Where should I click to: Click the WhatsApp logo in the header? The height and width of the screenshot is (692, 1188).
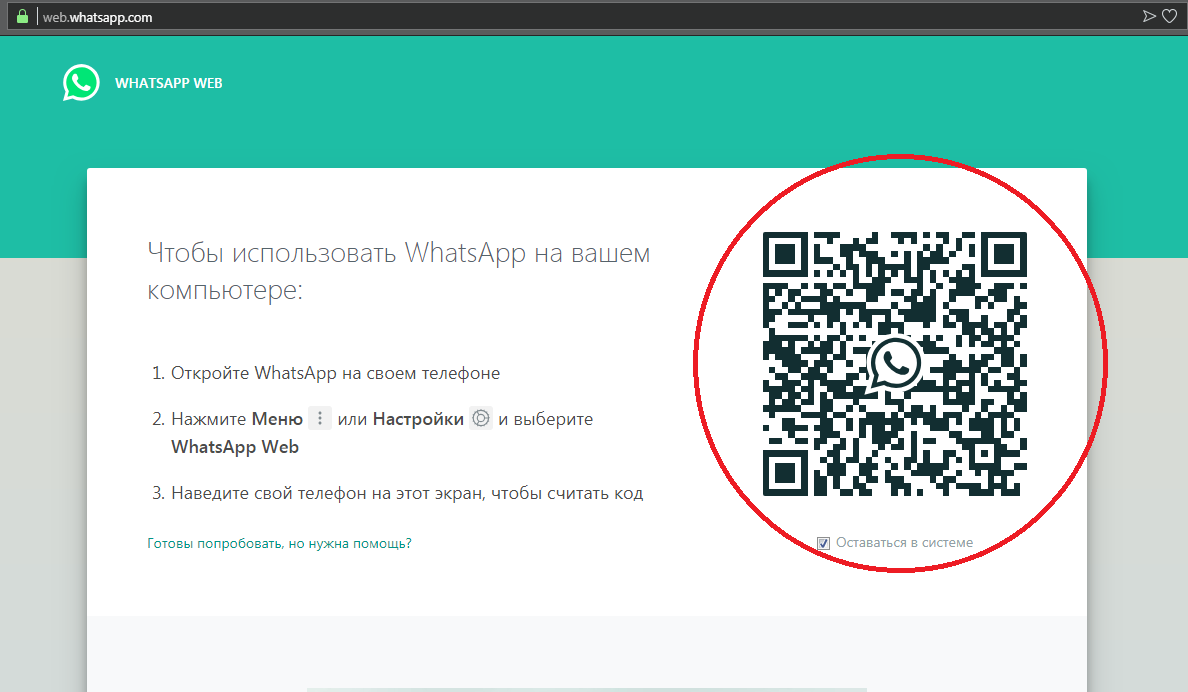click(x=81, y=83)
